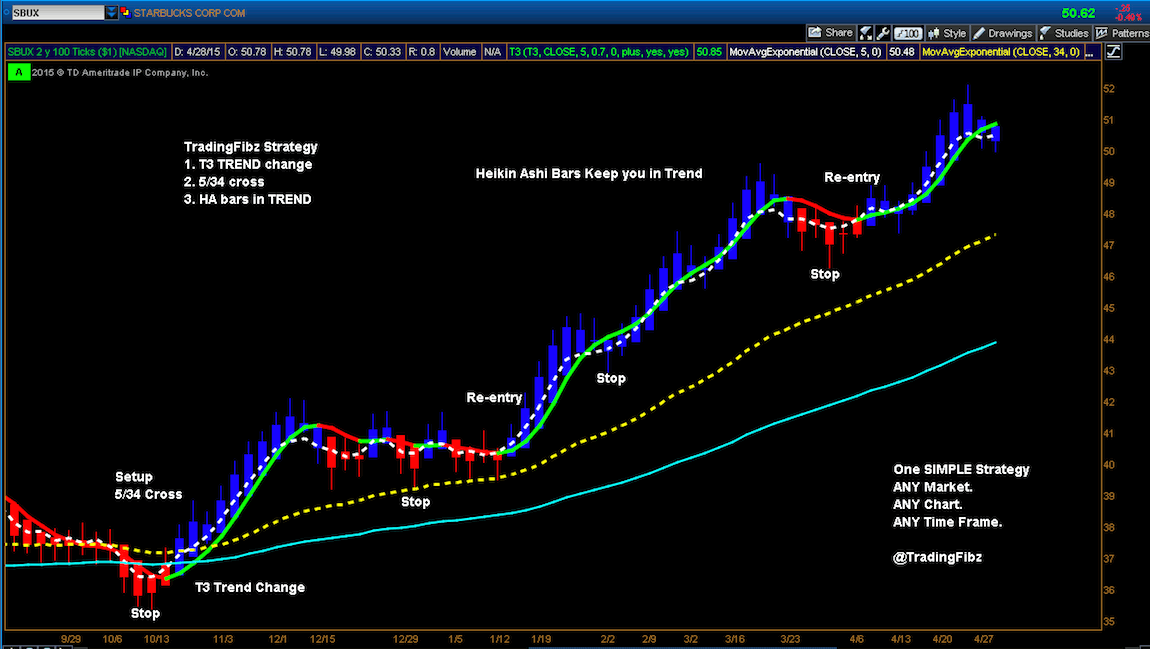Click the SBUX symbol input field
The image size is (1150, 649).
click(57, 12)
